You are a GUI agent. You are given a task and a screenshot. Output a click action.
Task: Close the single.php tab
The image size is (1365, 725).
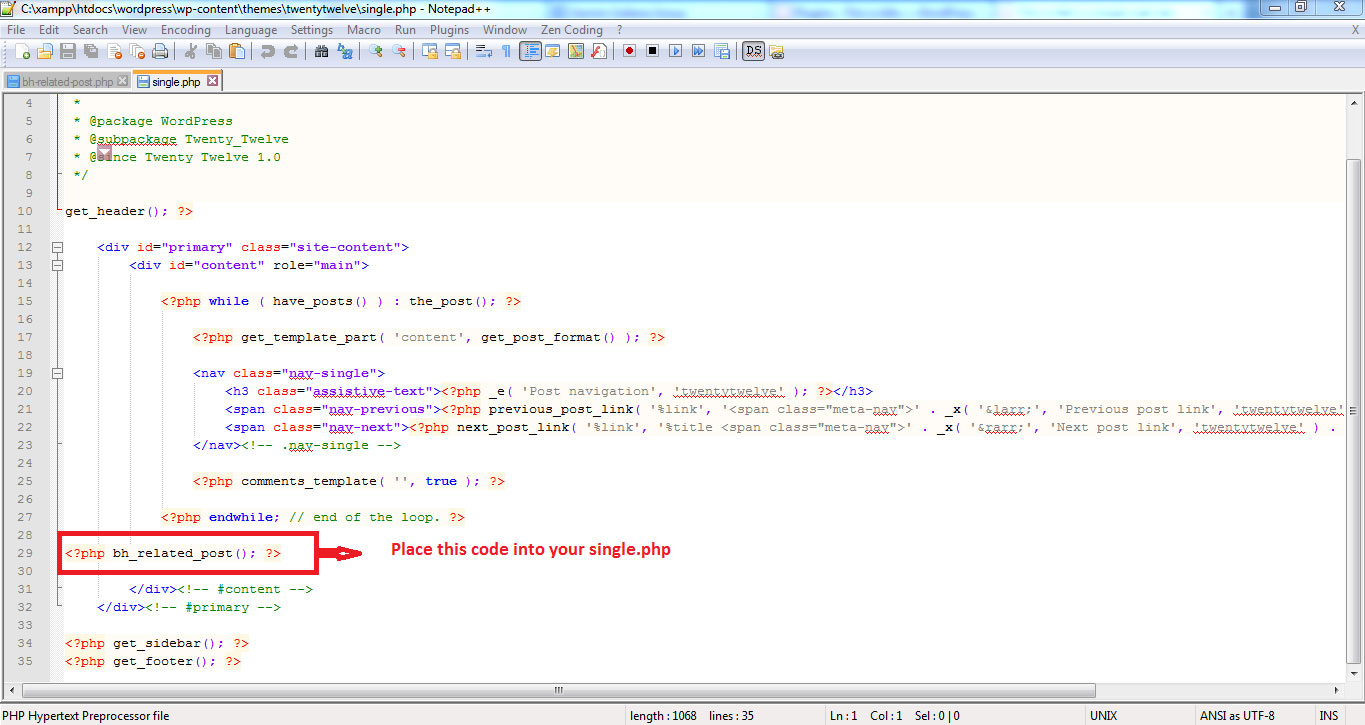point(212,81)
